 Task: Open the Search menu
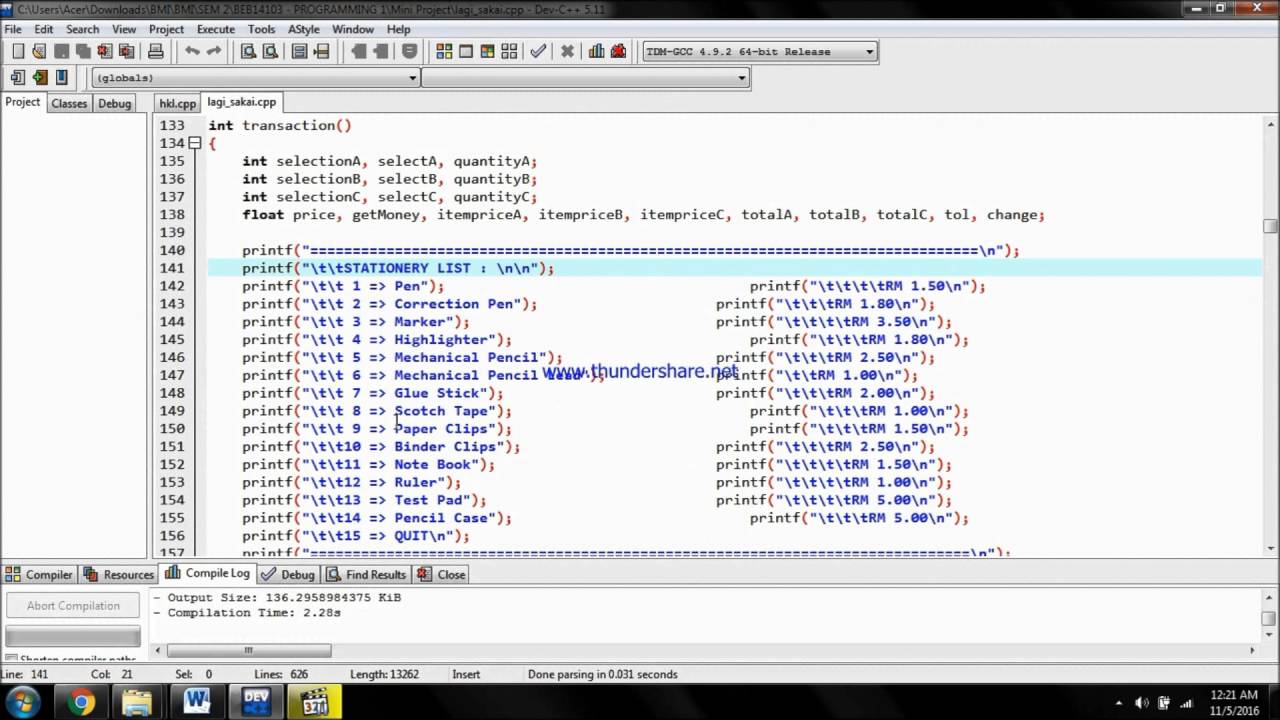82,29
